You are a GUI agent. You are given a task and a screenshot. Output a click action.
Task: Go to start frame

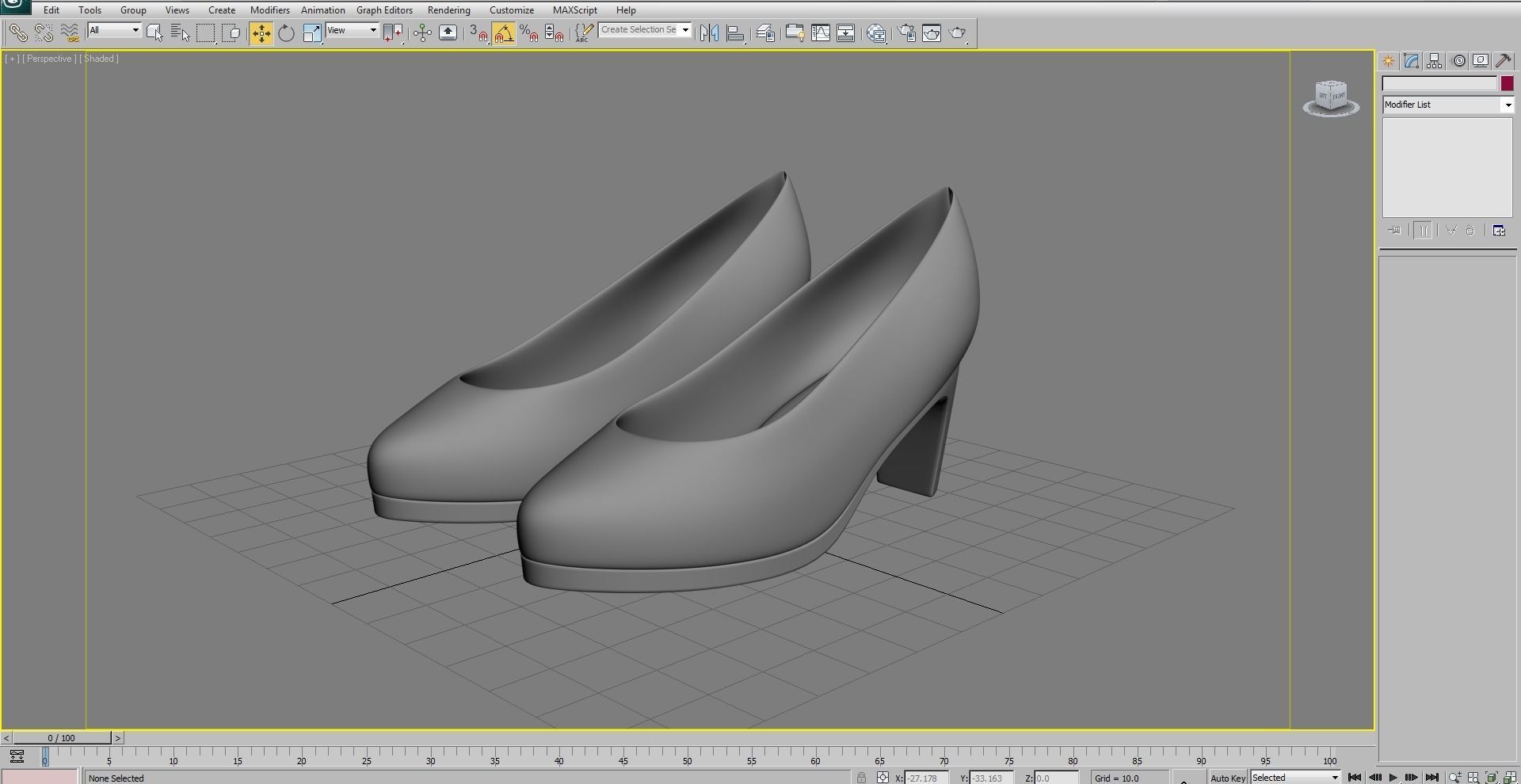tap(1355, 778)
